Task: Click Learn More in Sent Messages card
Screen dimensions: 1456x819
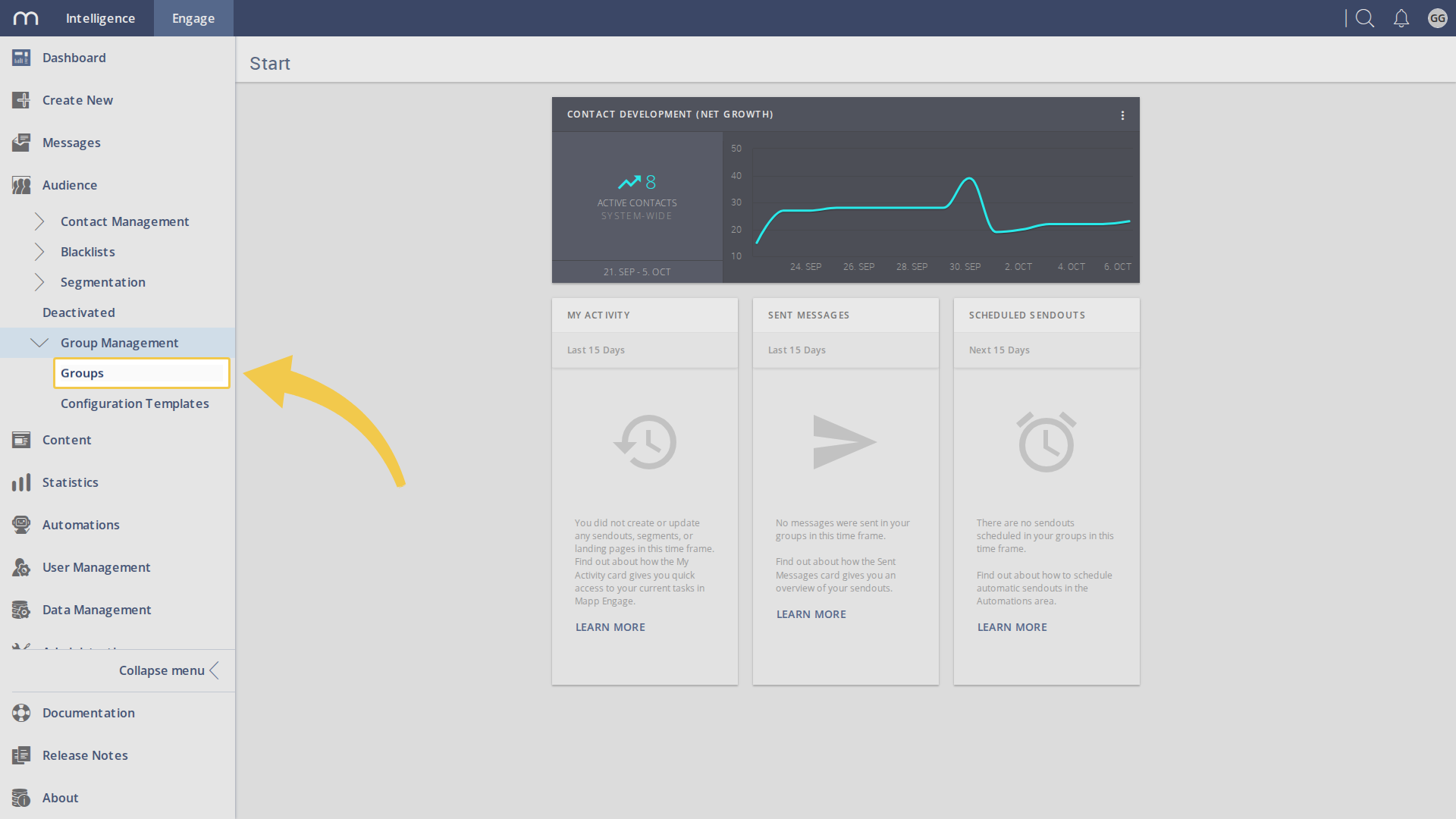Action: [x=811, y=614]
